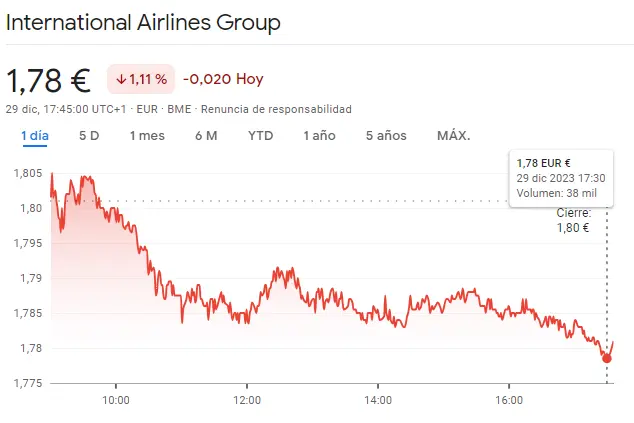Image resolution: width=634 pixels, height=423 pixels.
Task: Click the "Cierre: 1,80 €" label
Action: point(573,220)
